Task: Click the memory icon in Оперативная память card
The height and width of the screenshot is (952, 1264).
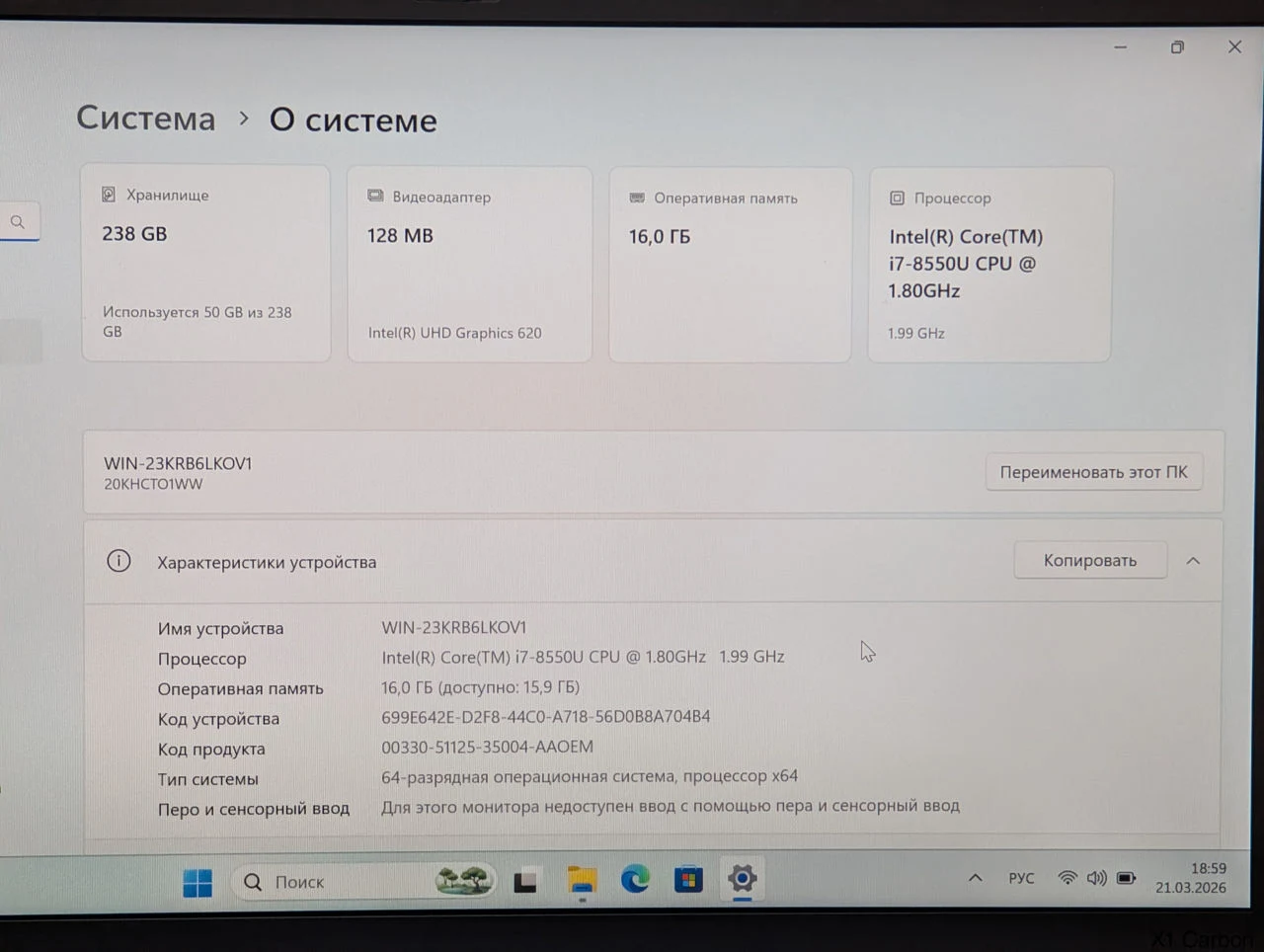Action: click(x=637, y=198)
